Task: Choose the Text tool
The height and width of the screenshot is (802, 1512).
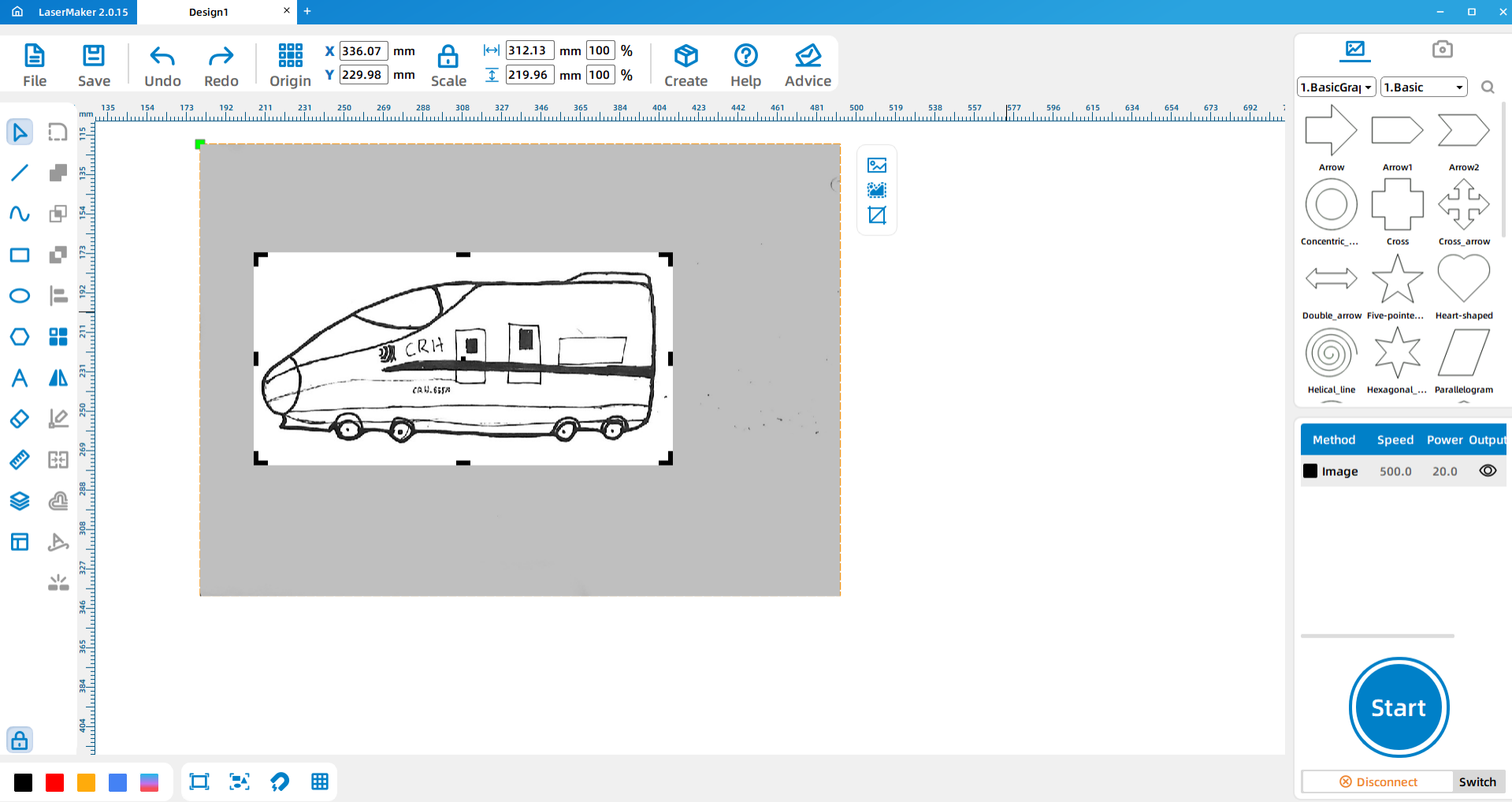Action: pos(20,377)
